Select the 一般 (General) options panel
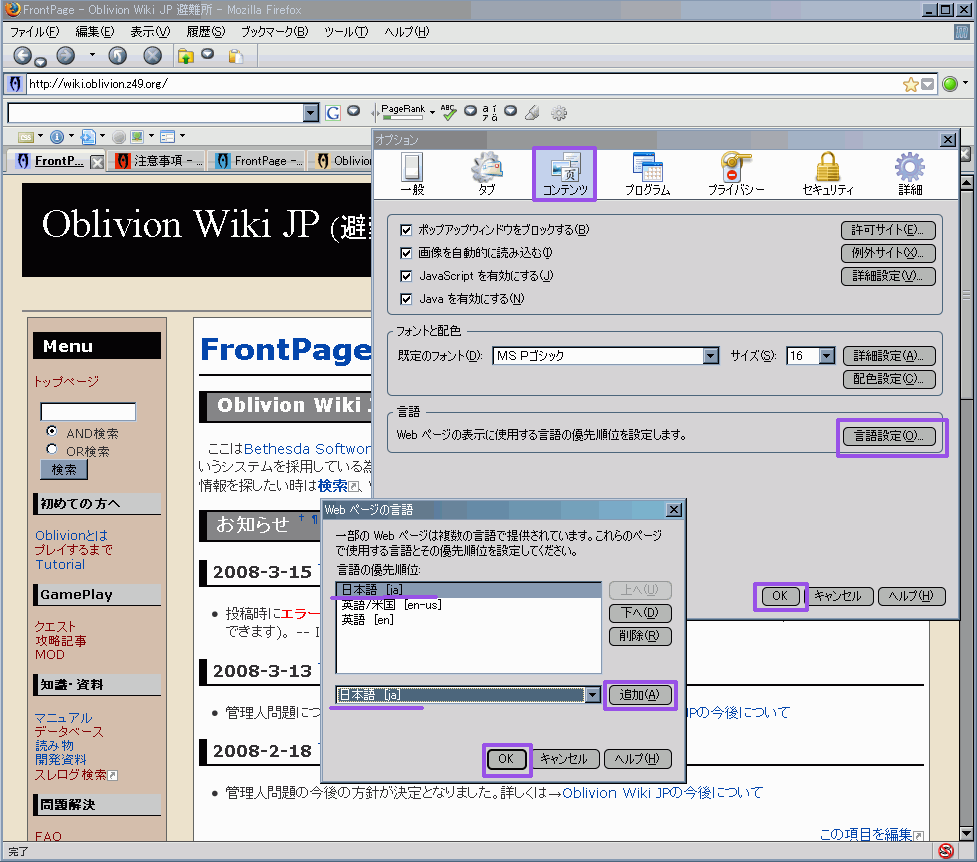The image size is (977, 862). click(x=412, y=173)
